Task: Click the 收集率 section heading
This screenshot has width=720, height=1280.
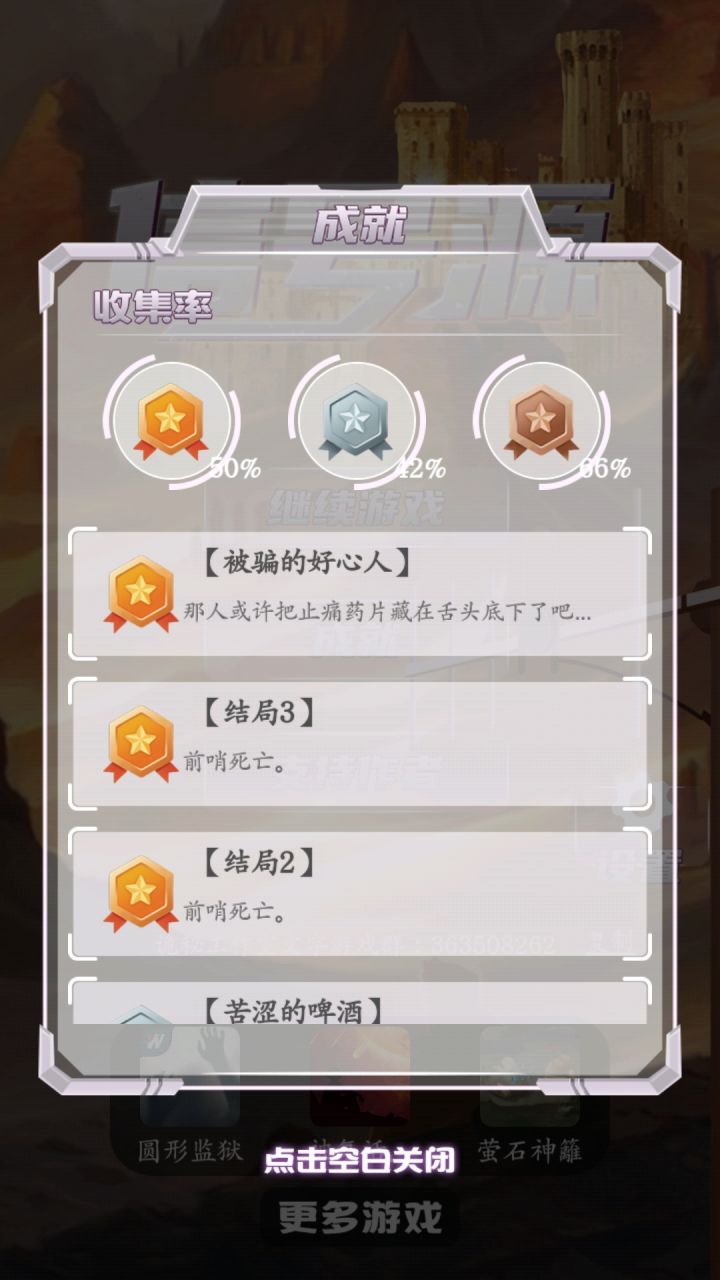Action: [x=153, y=307]
